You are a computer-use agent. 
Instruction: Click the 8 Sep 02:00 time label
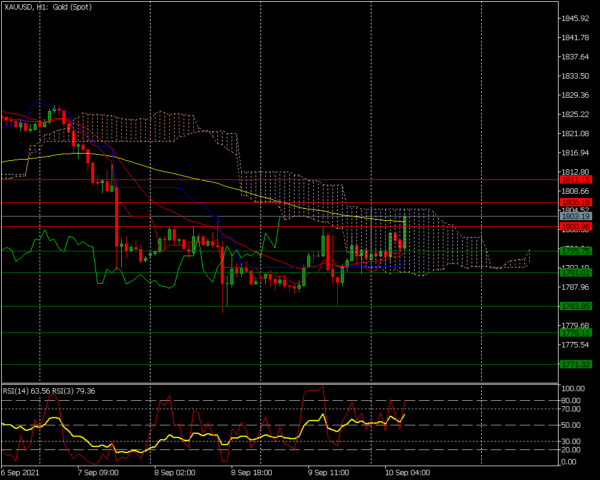tap(173, 472)
